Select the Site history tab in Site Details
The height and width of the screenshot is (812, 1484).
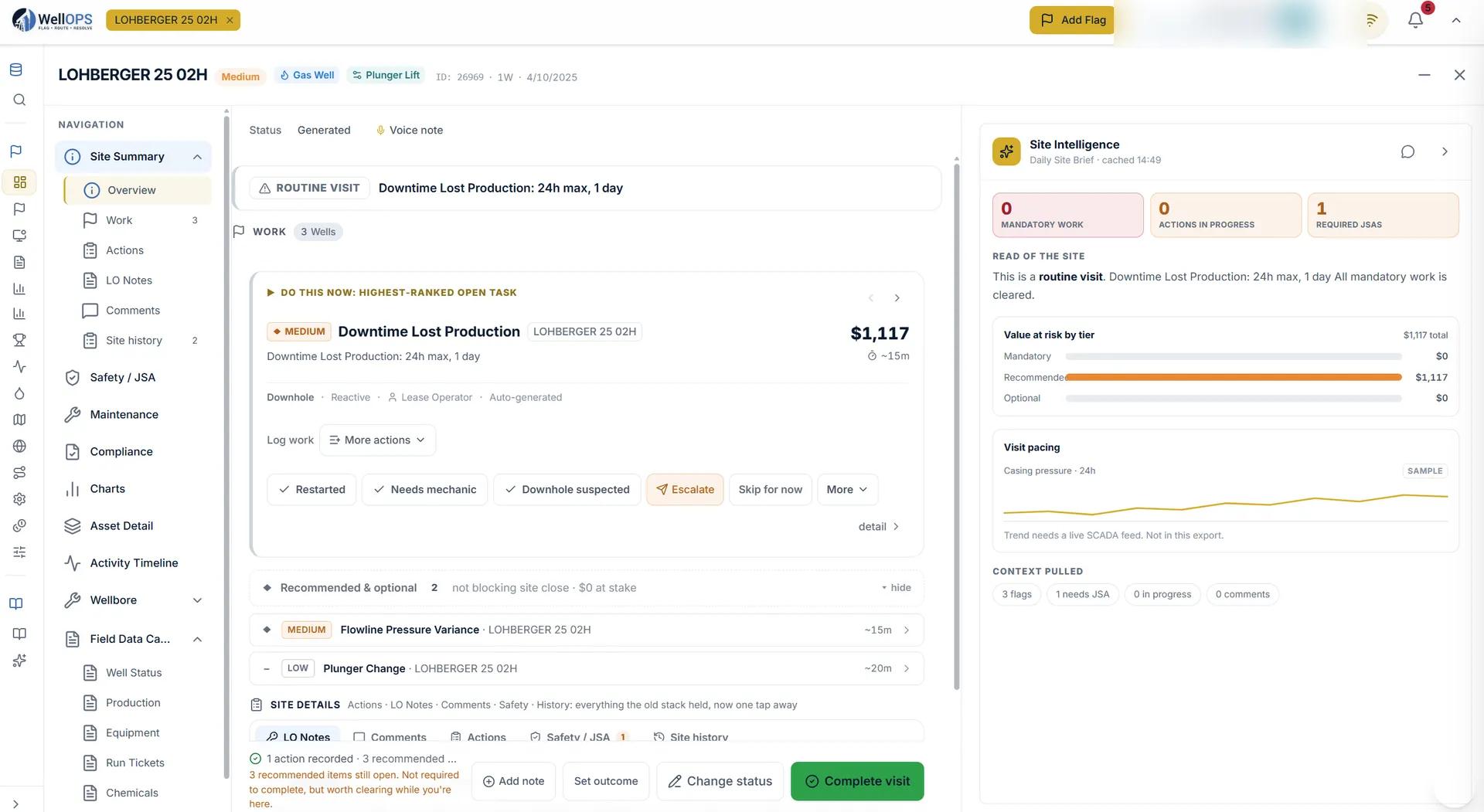tap(691, 737)
